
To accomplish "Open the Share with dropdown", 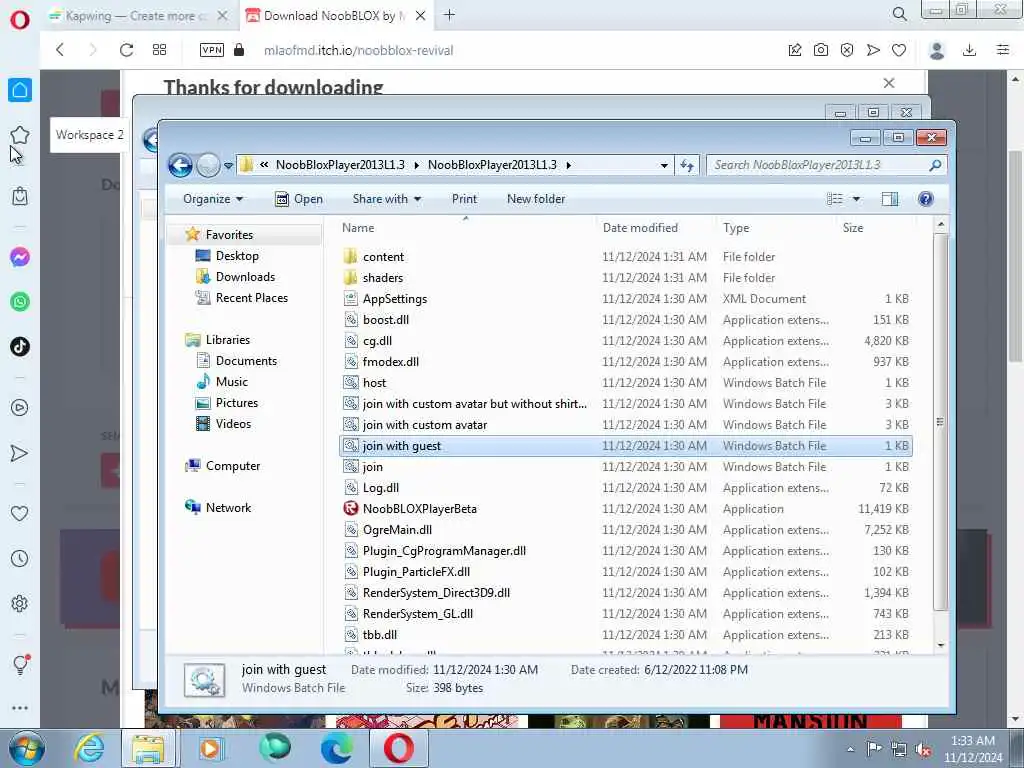I will click(x=387, y=199).
